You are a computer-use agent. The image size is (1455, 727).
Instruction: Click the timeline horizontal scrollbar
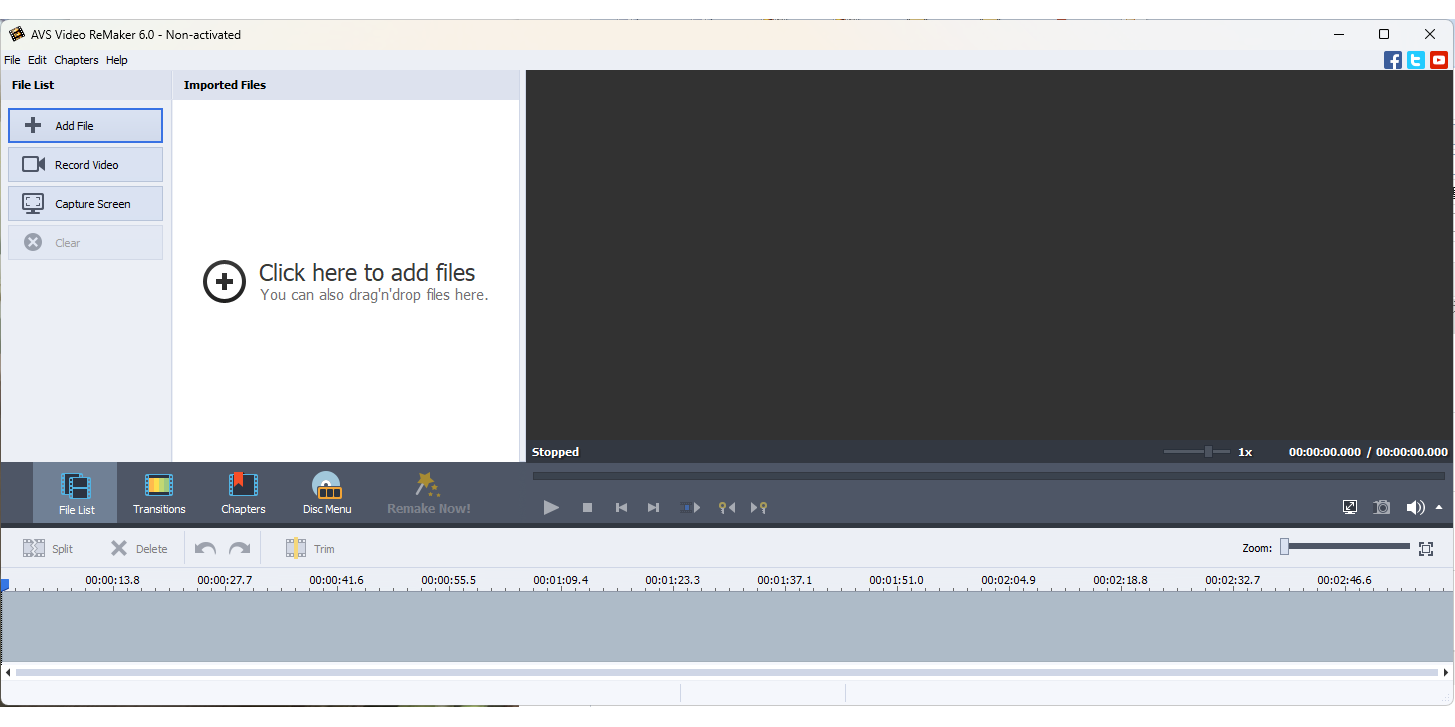tap(727, 672)
